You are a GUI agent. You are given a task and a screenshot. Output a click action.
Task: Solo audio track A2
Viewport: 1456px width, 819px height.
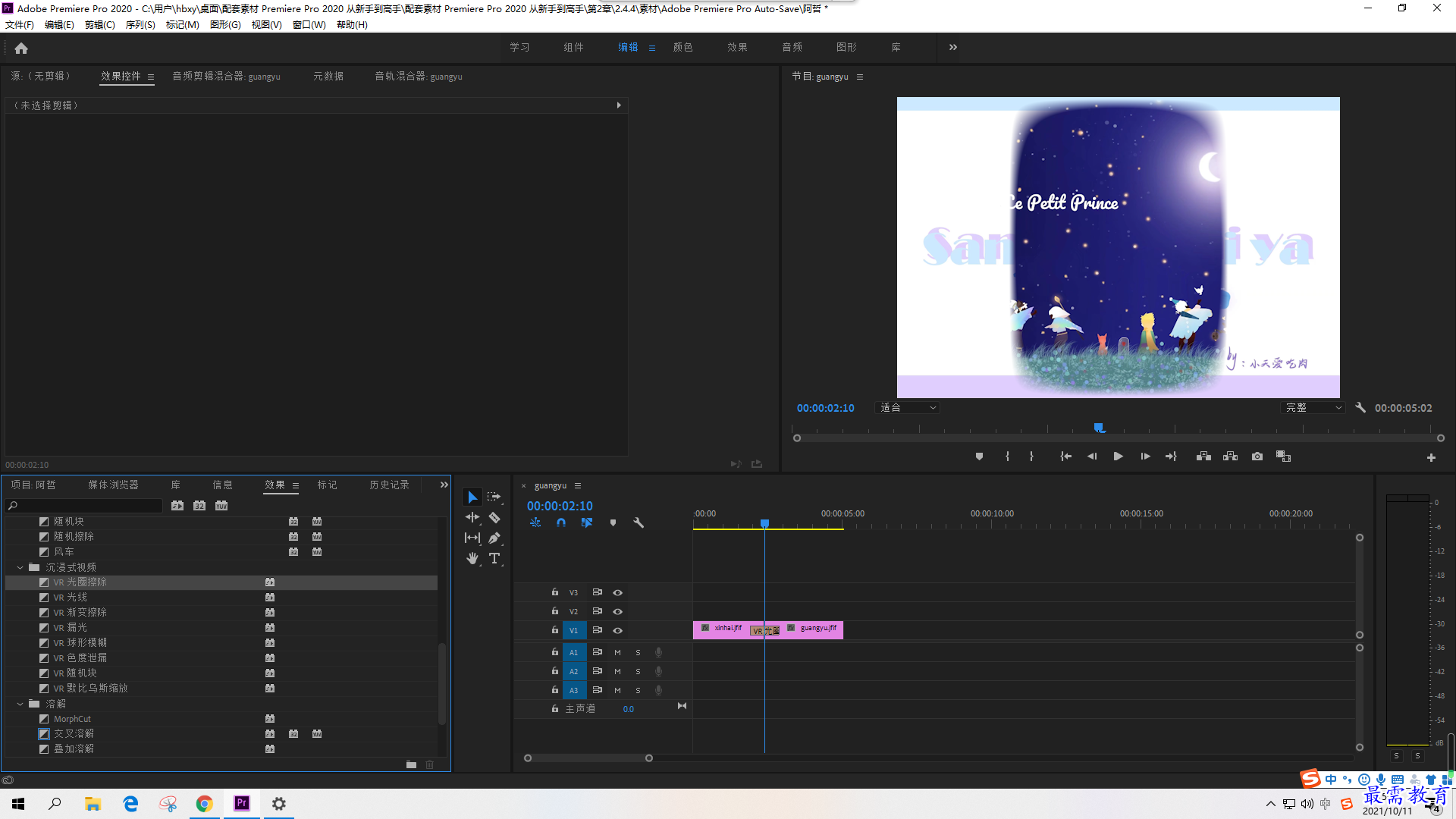[x=638, y=671]
